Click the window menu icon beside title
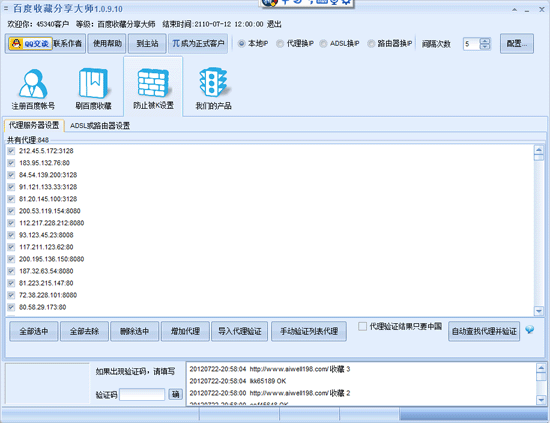The width and height of the screenshot is (550, 423). click(6, 8)
